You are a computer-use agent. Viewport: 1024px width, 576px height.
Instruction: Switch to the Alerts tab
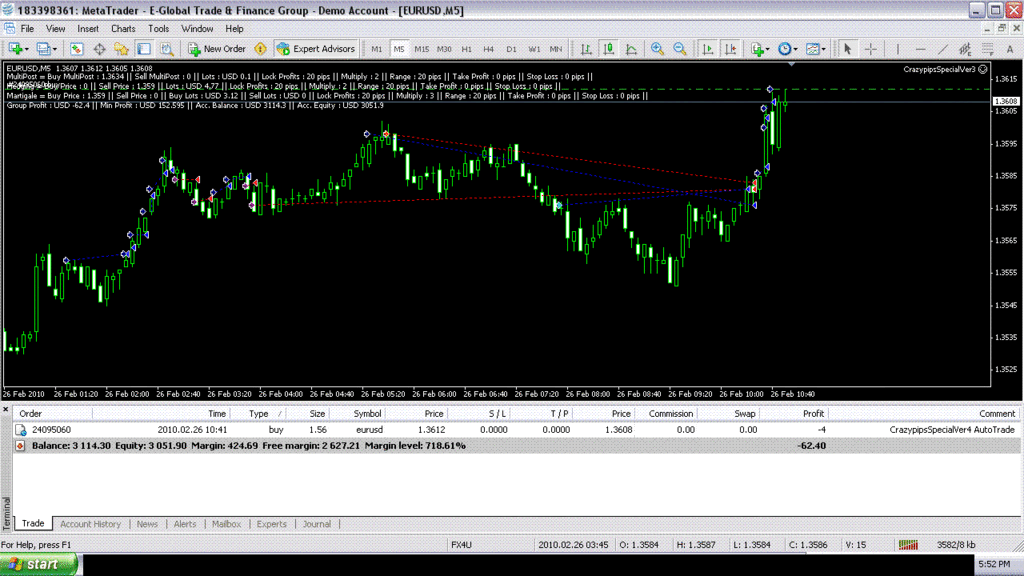coord(185,524)
